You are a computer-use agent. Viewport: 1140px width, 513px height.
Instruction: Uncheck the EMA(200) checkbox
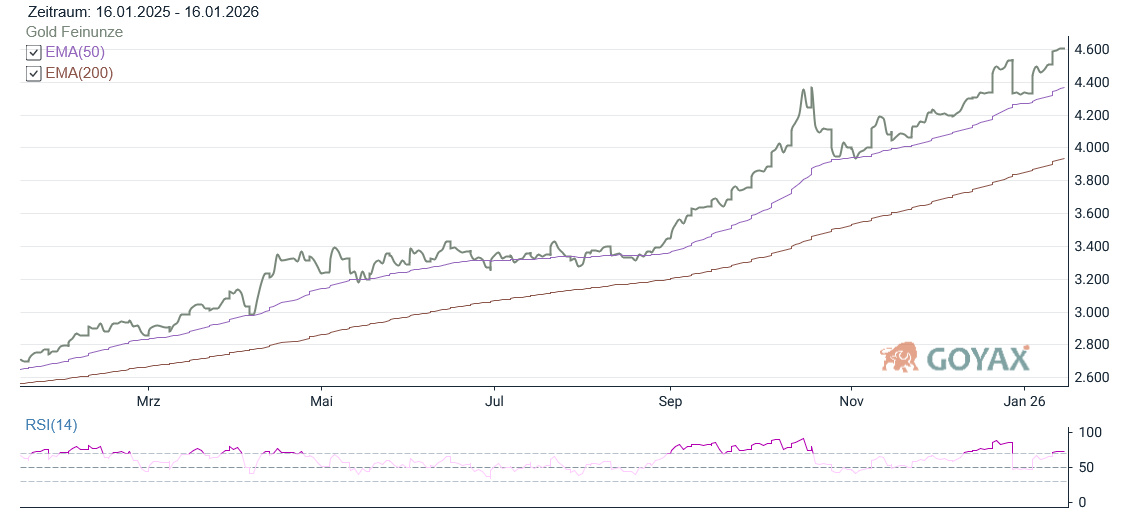[33, 74]
